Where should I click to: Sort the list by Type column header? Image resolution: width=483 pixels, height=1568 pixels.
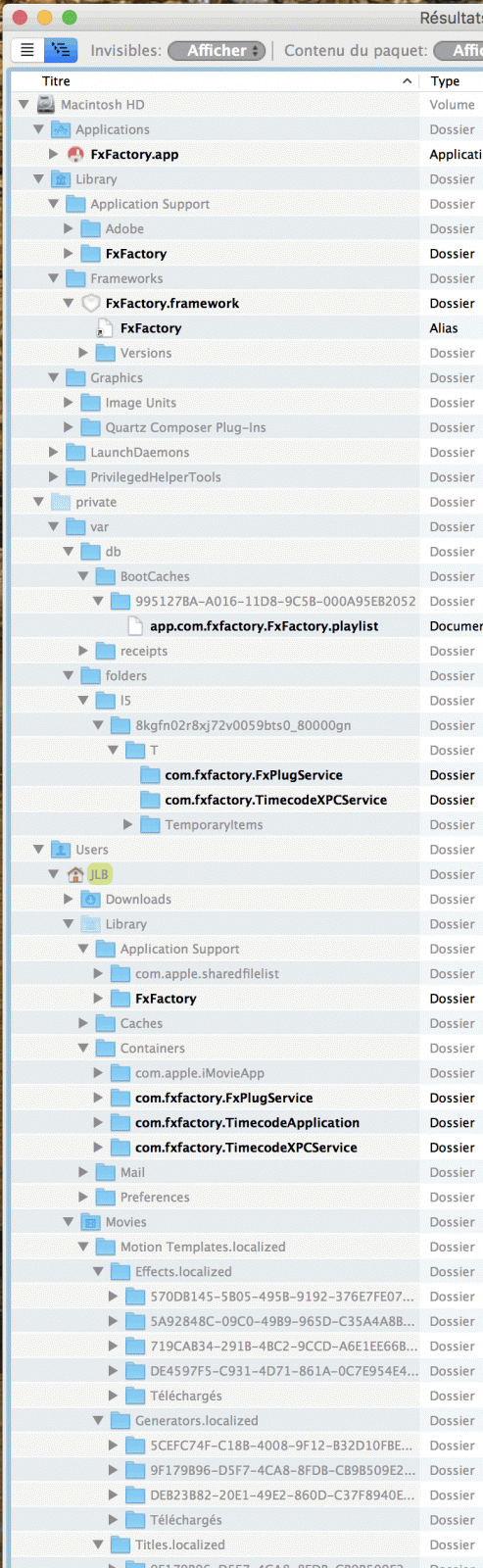[x=445, y=81]
